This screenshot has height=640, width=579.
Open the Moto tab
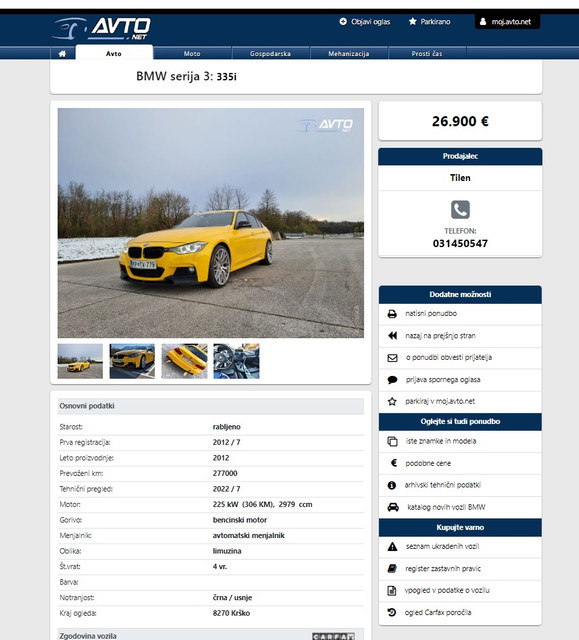(192, 53)
